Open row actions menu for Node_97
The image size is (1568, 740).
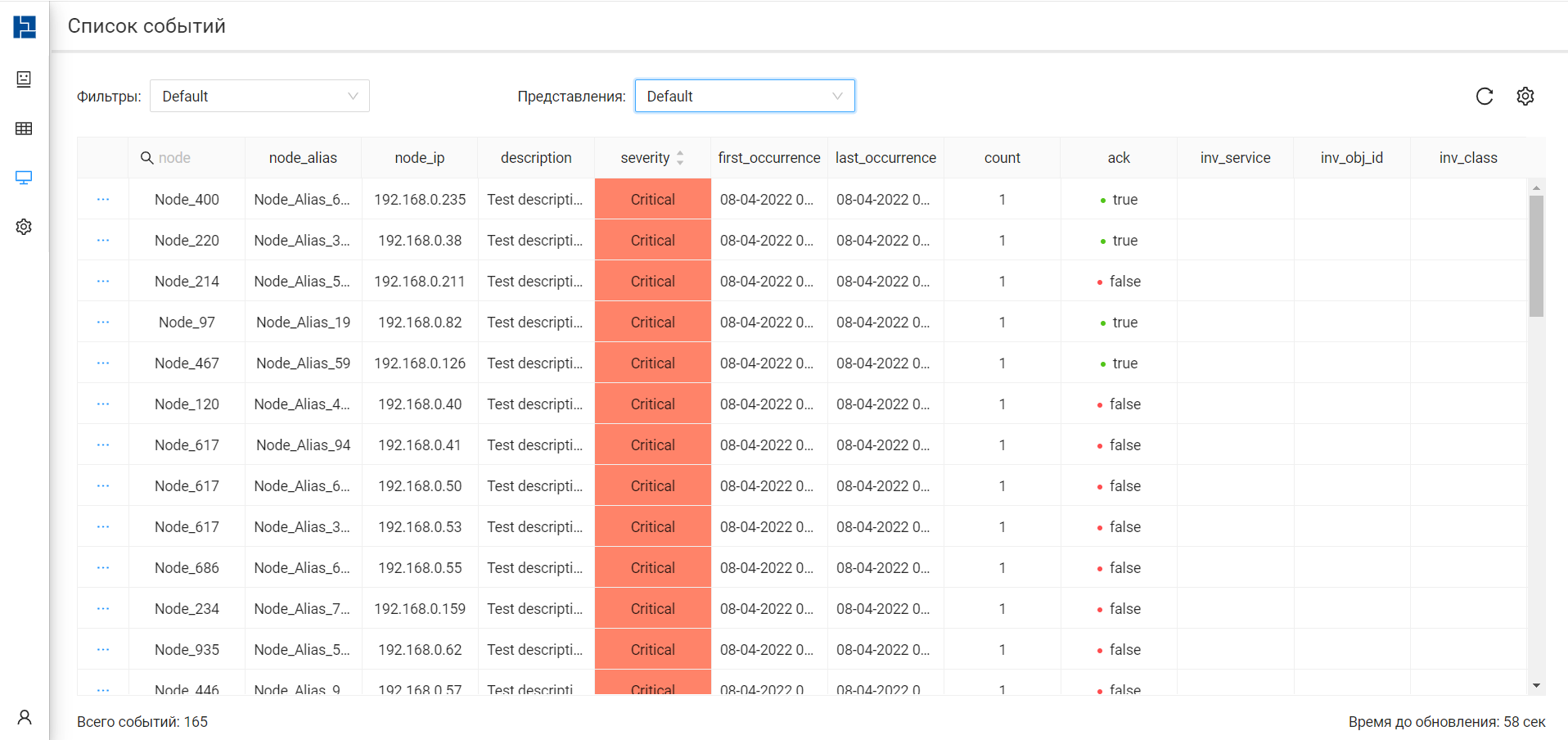pos(103,322)
